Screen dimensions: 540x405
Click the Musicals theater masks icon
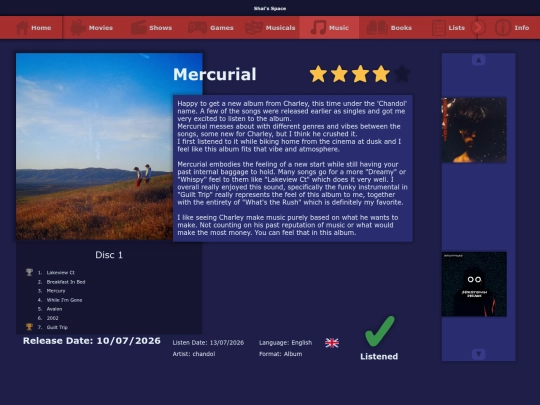click(x=254, y=28)
